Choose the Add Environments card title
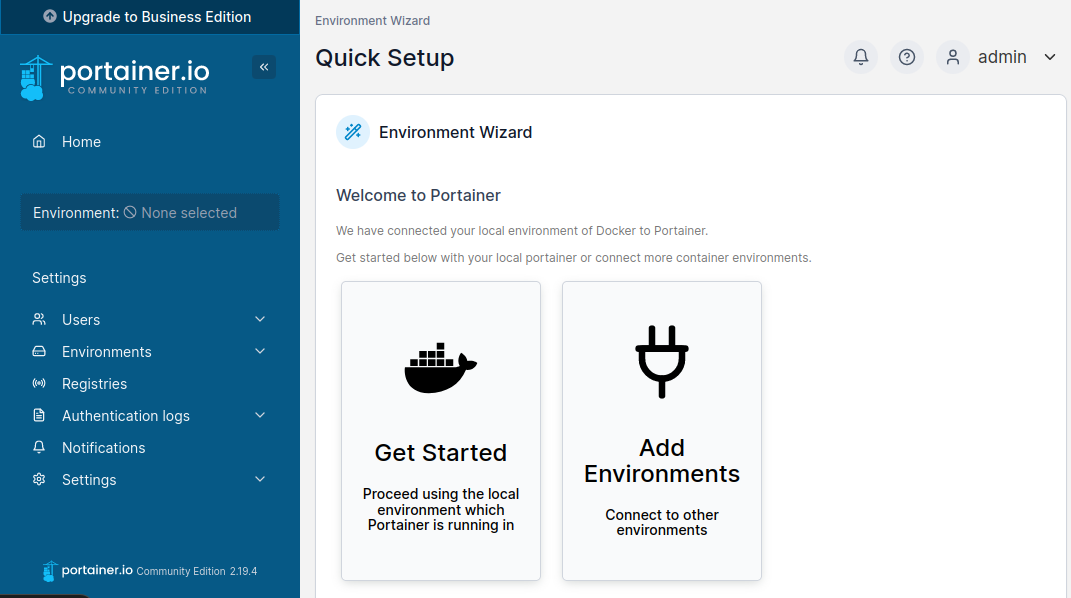This screenshot has width=1071, height=598. (x=662, y=461)
